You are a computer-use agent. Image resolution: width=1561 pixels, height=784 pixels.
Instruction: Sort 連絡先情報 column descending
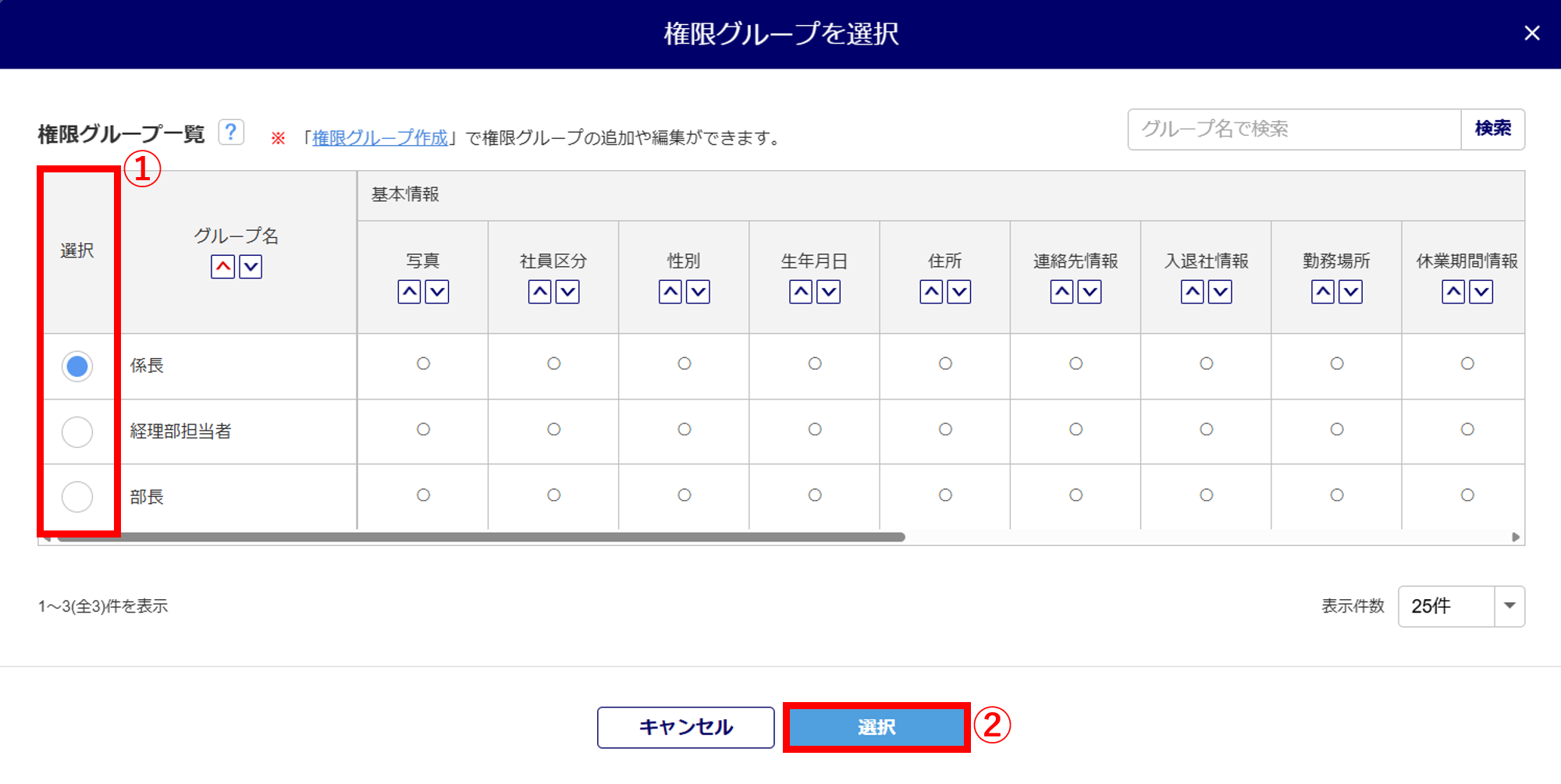point(1090,292)
